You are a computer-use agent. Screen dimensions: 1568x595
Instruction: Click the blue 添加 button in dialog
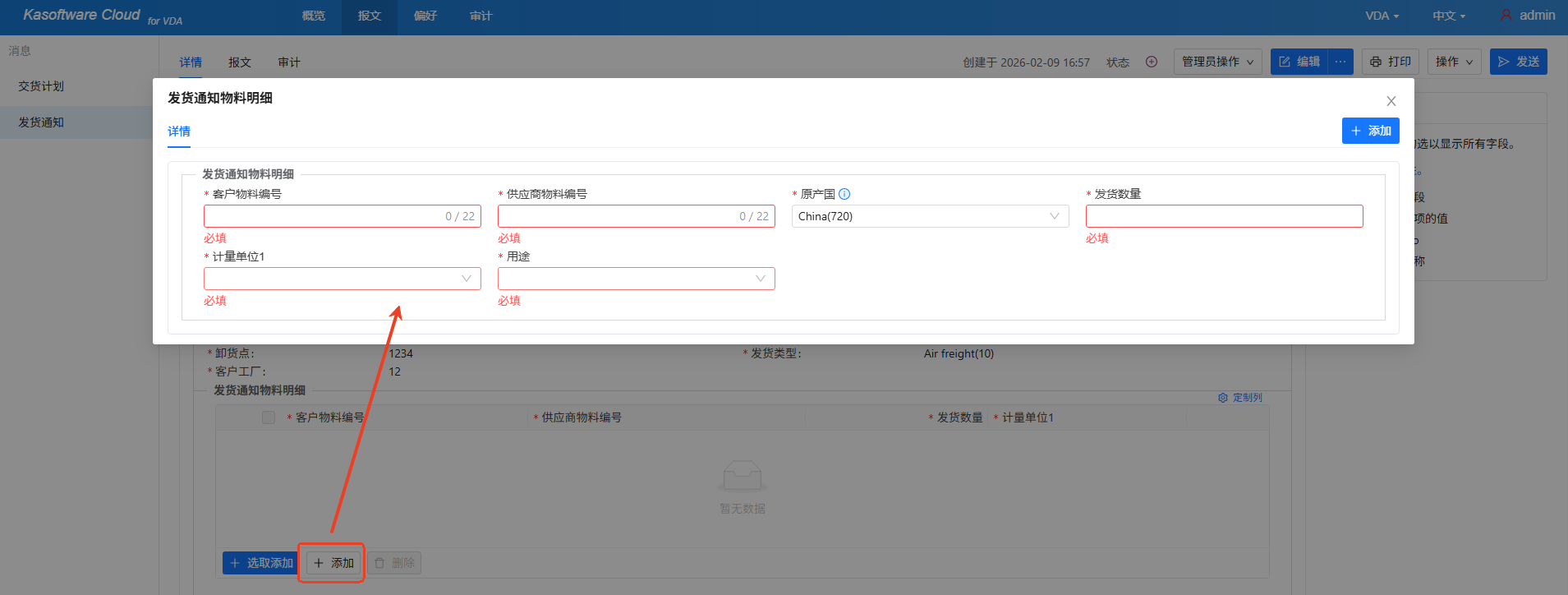click(x=1370, y=131)
